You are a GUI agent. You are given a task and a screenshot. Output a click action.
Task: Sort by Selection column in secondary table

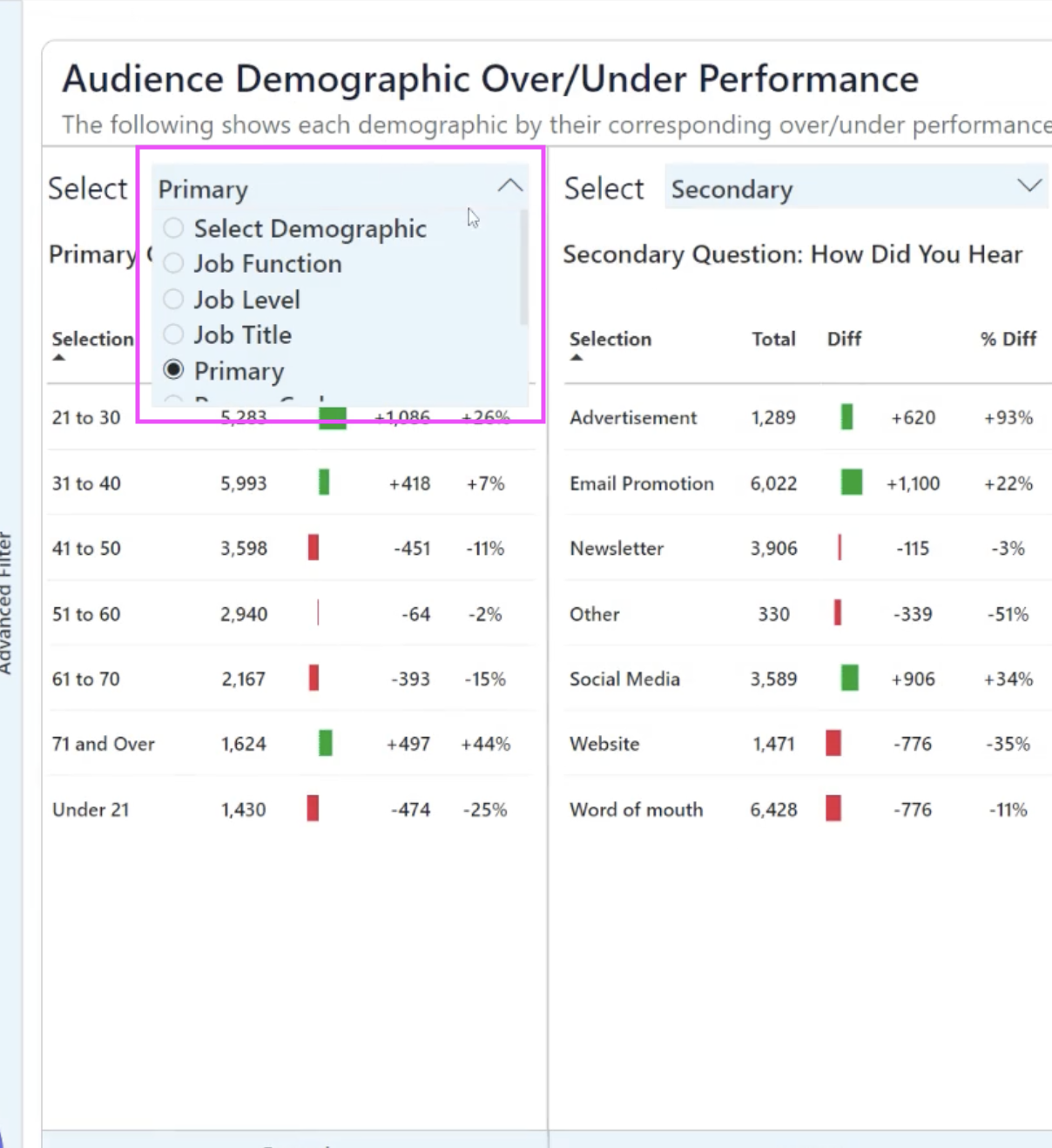tap(610, 339)
